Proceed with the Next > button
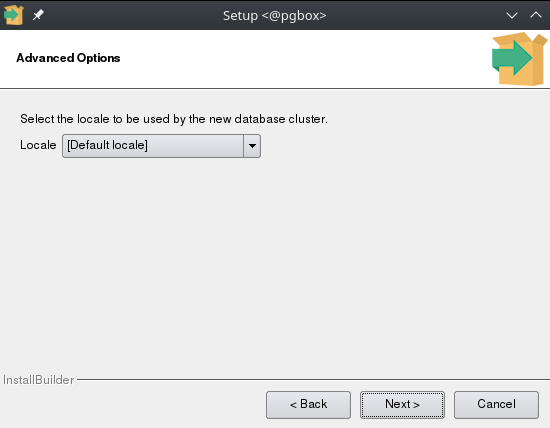Viewport: 550px width, 428px height. coord(402,405)
